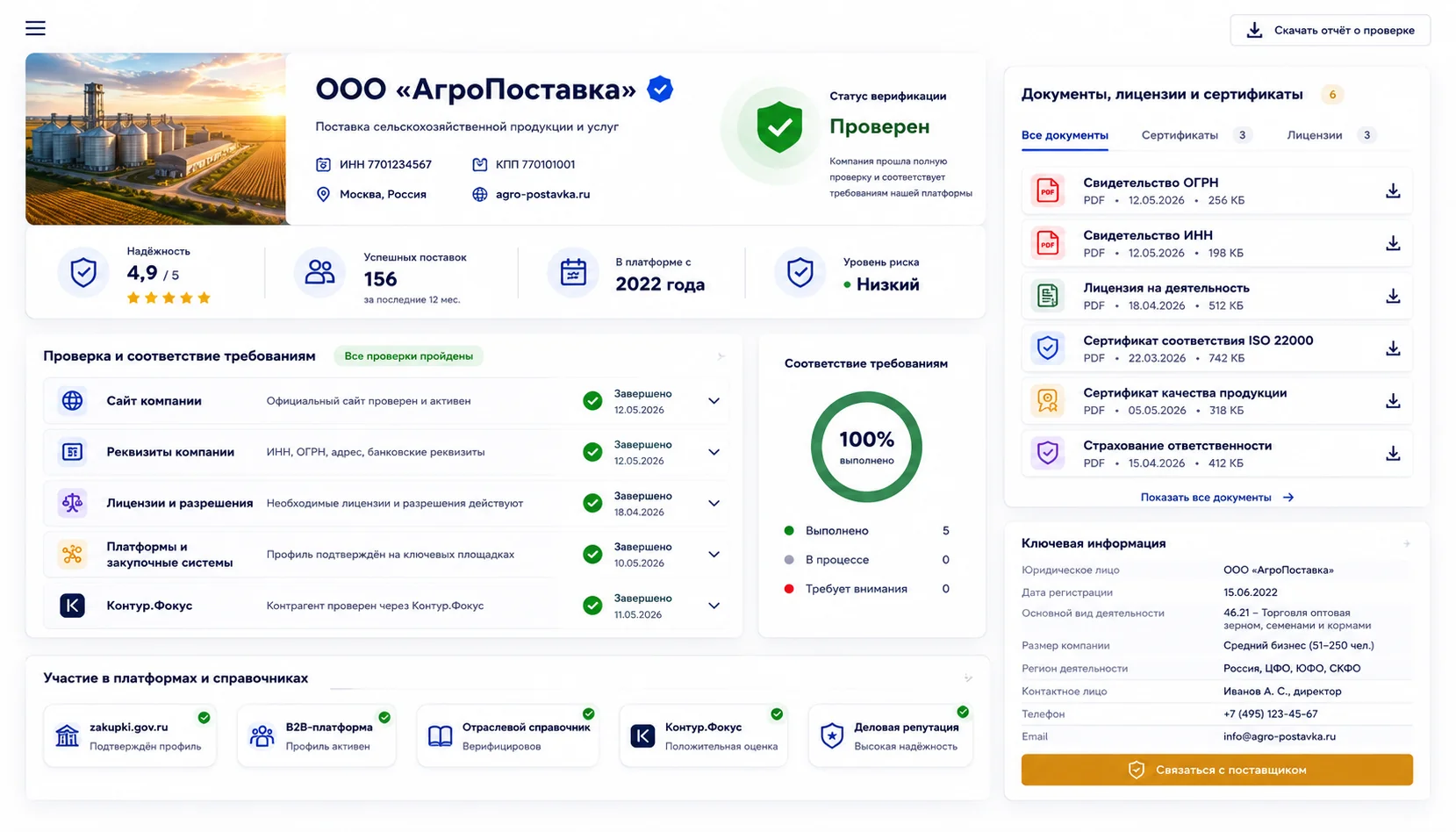Viewport: 1456px width, 832px height.
Task: Click the Уровень риска shield icon
Action: point(800,272)
